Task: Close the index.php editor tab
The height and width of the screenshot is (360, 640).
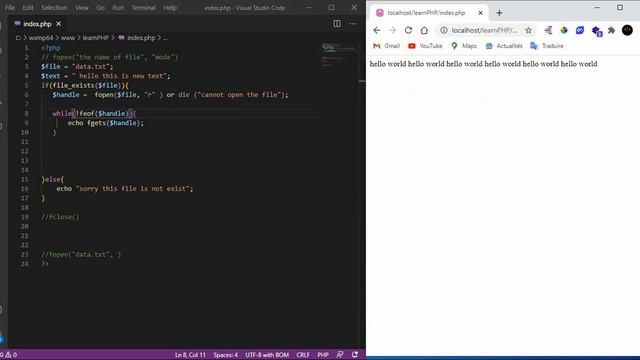Action: 59,24
